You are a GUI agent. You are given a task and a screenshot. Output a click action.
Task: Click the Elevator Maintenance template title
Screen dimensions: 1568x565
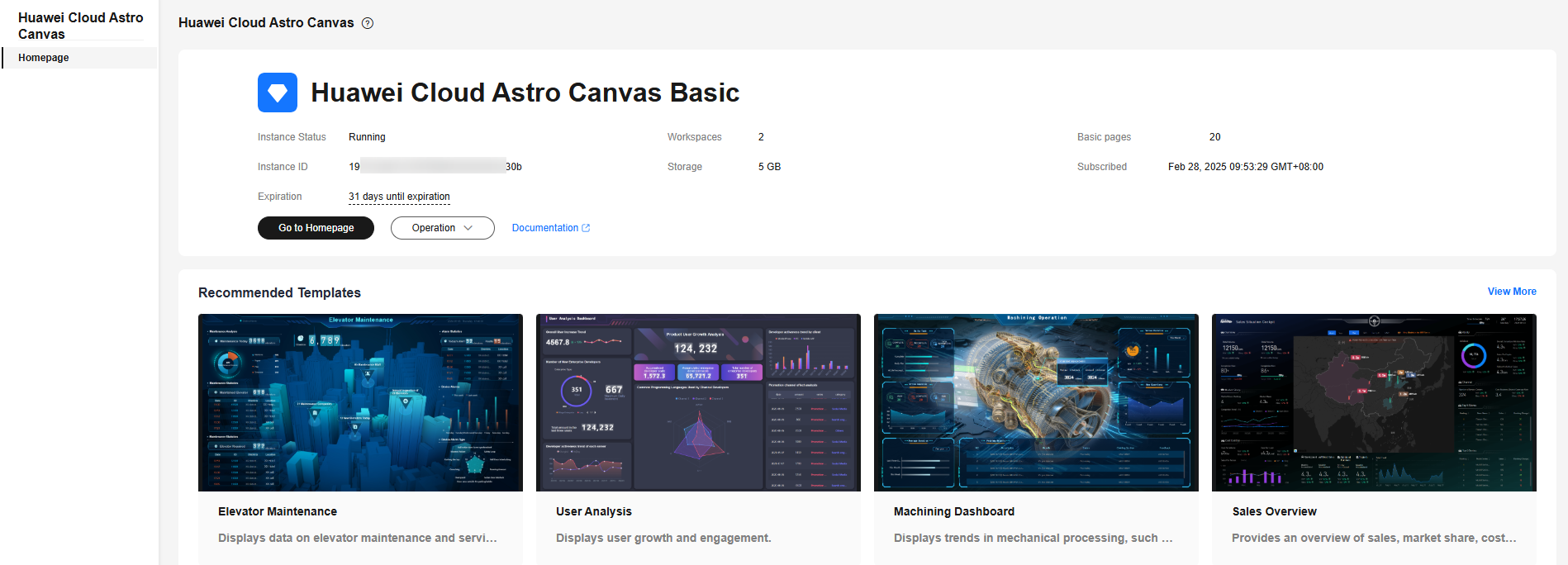click(x=278, y=511)
